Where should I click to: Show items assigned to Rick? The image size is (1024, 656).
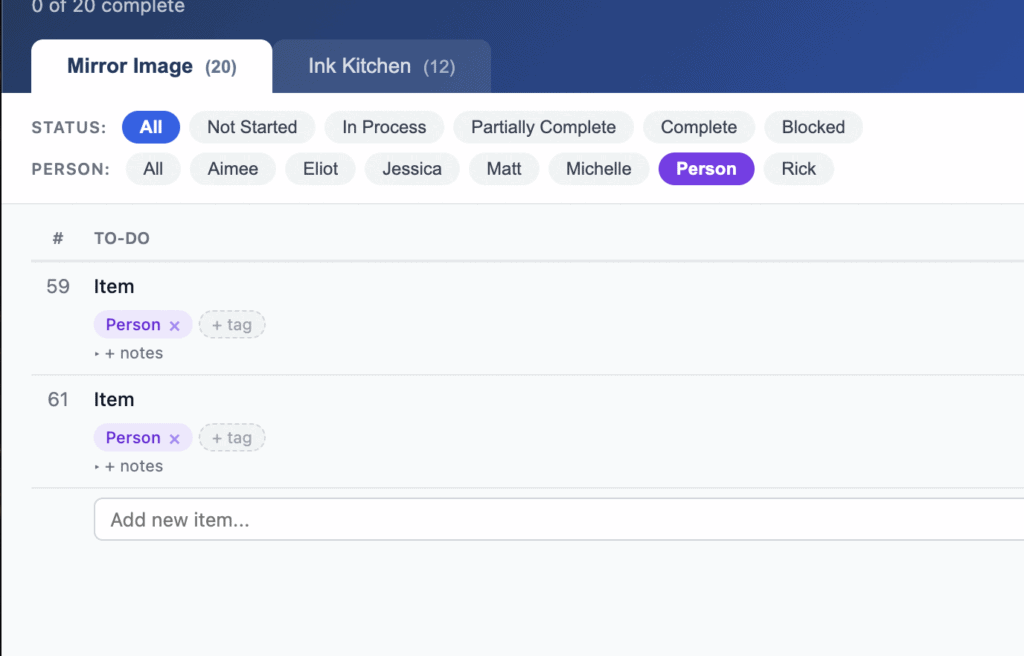coord(798,169)
